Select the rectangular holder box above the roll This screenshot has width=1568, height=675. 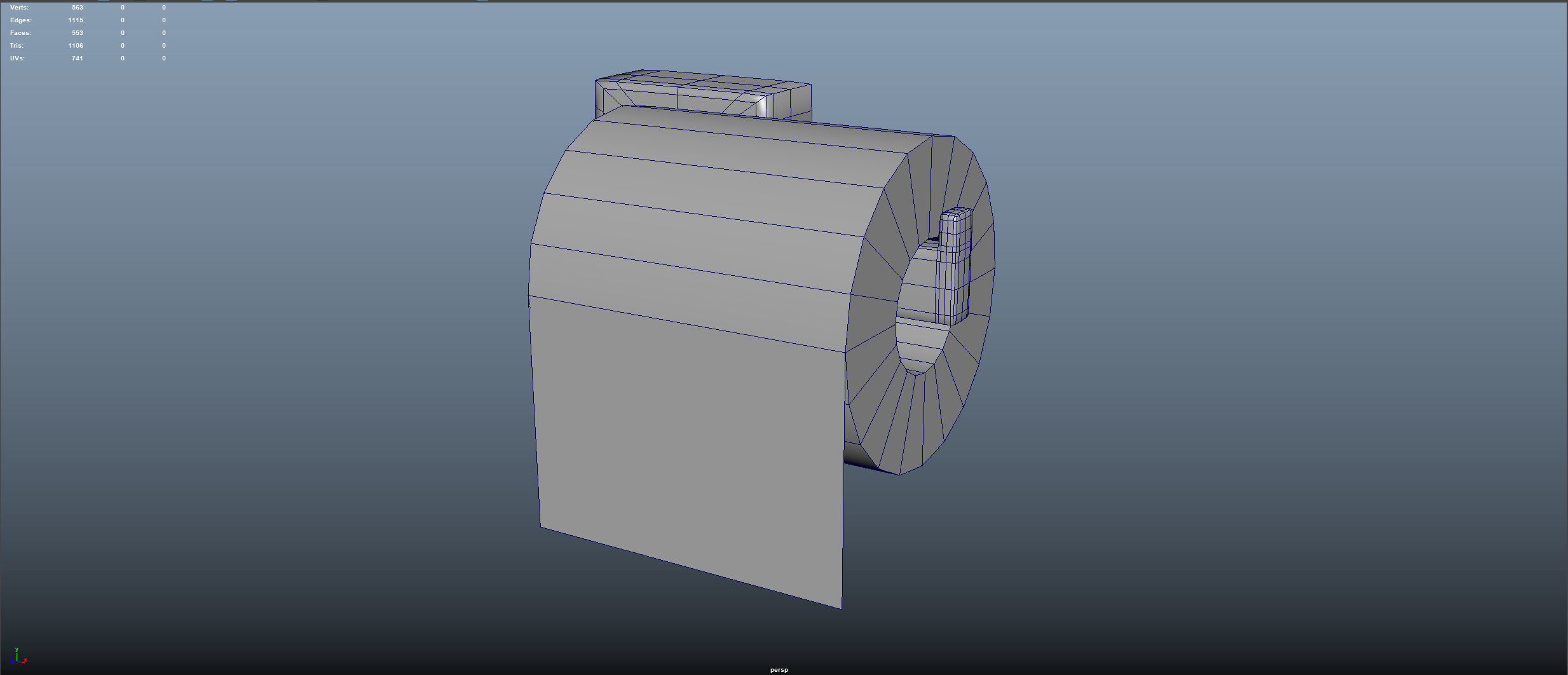tap(702, 94)
